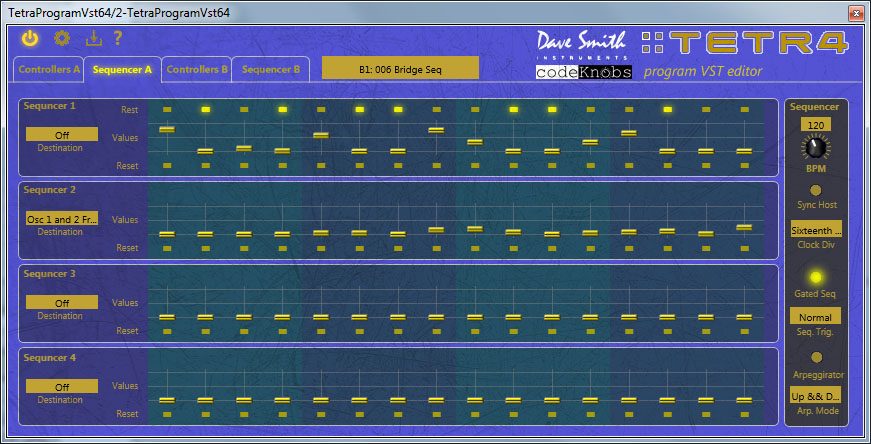Open Sequencer 3 Destination dropdown
This screenshot has height=444, width=871.
pos(62,302)
